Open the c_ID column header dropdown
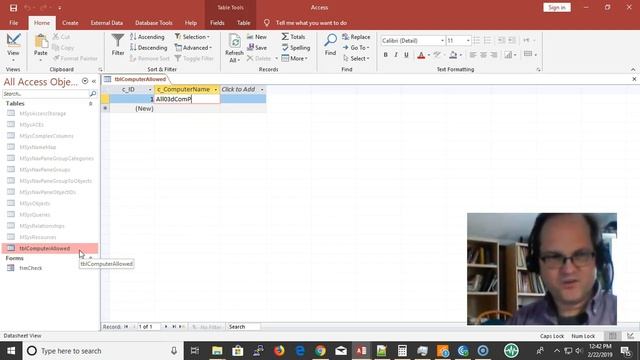Screen dimensions: 640x360 150,89
